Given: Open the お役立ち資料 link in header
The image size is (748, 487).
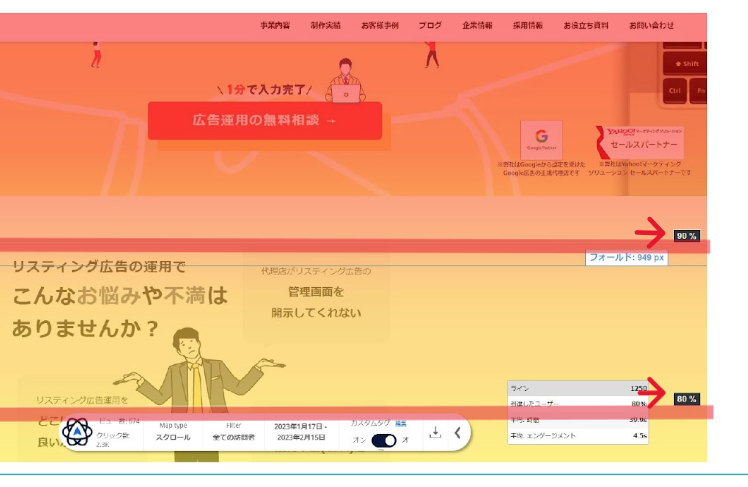Looking at the screenshot, I should click(586, 25).
